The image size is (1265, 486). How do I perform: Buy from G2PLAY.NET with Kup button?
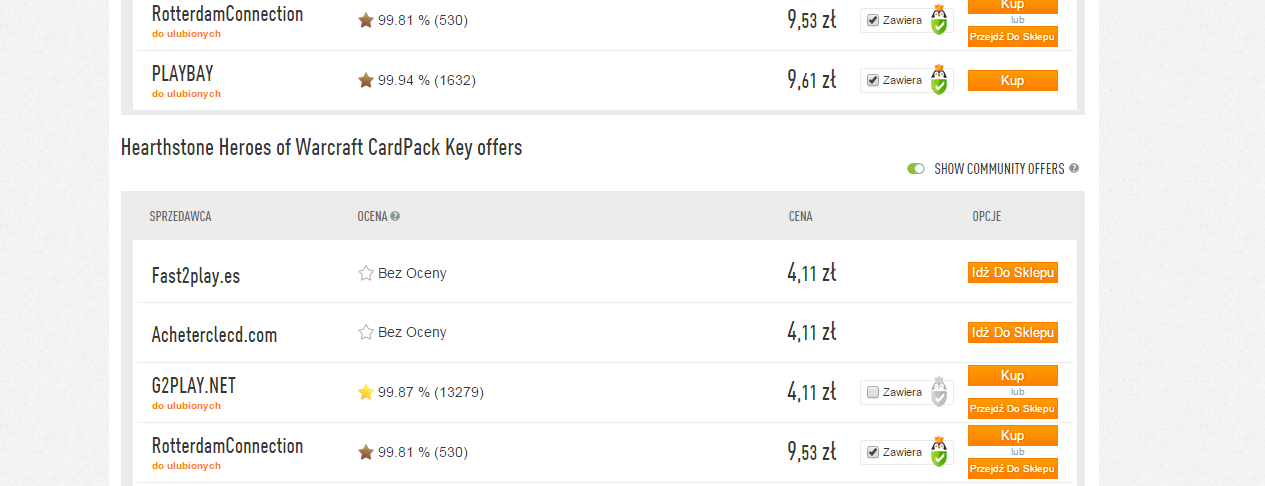(1012, 375)
